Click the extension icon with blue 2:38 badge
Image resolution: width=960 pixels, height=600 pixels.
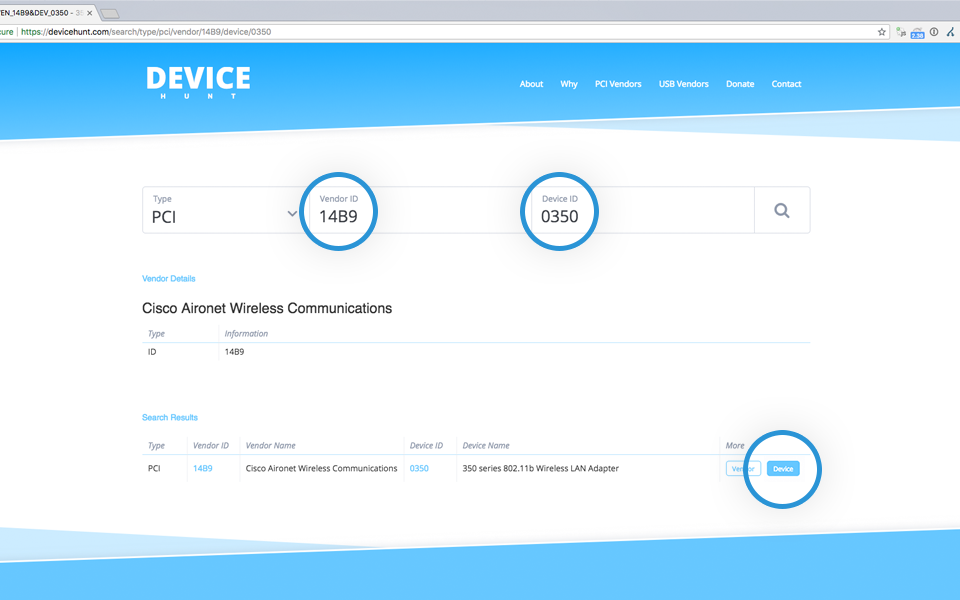tap(917, 32)
